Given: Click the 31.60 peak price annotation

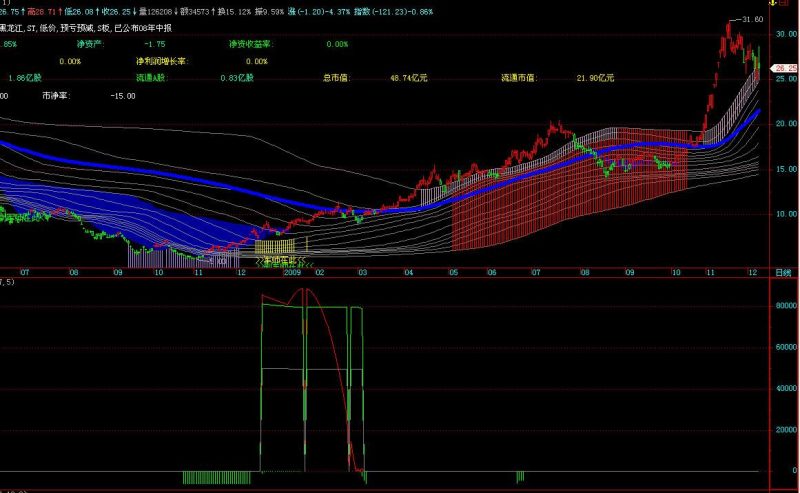Looking at the screenshot, I should (x=752, y=19).
